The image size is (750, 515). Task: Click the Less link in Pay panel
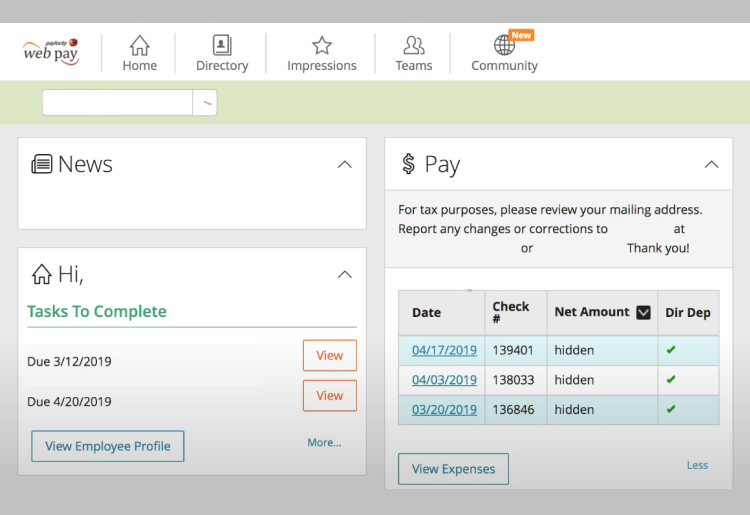coord(697,465)
